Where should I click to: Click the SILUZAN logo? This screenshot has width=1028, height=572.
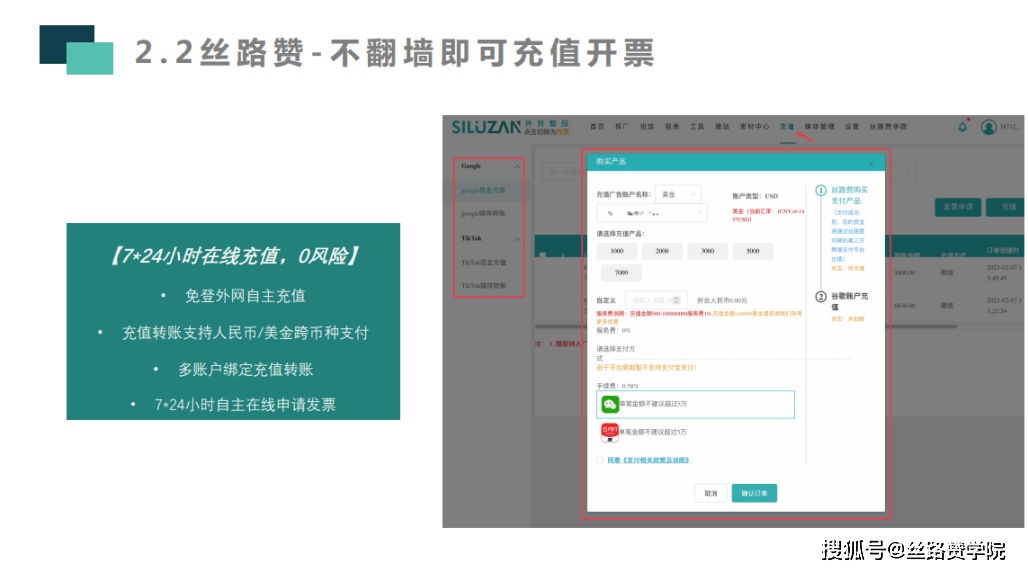pos(486,127)
